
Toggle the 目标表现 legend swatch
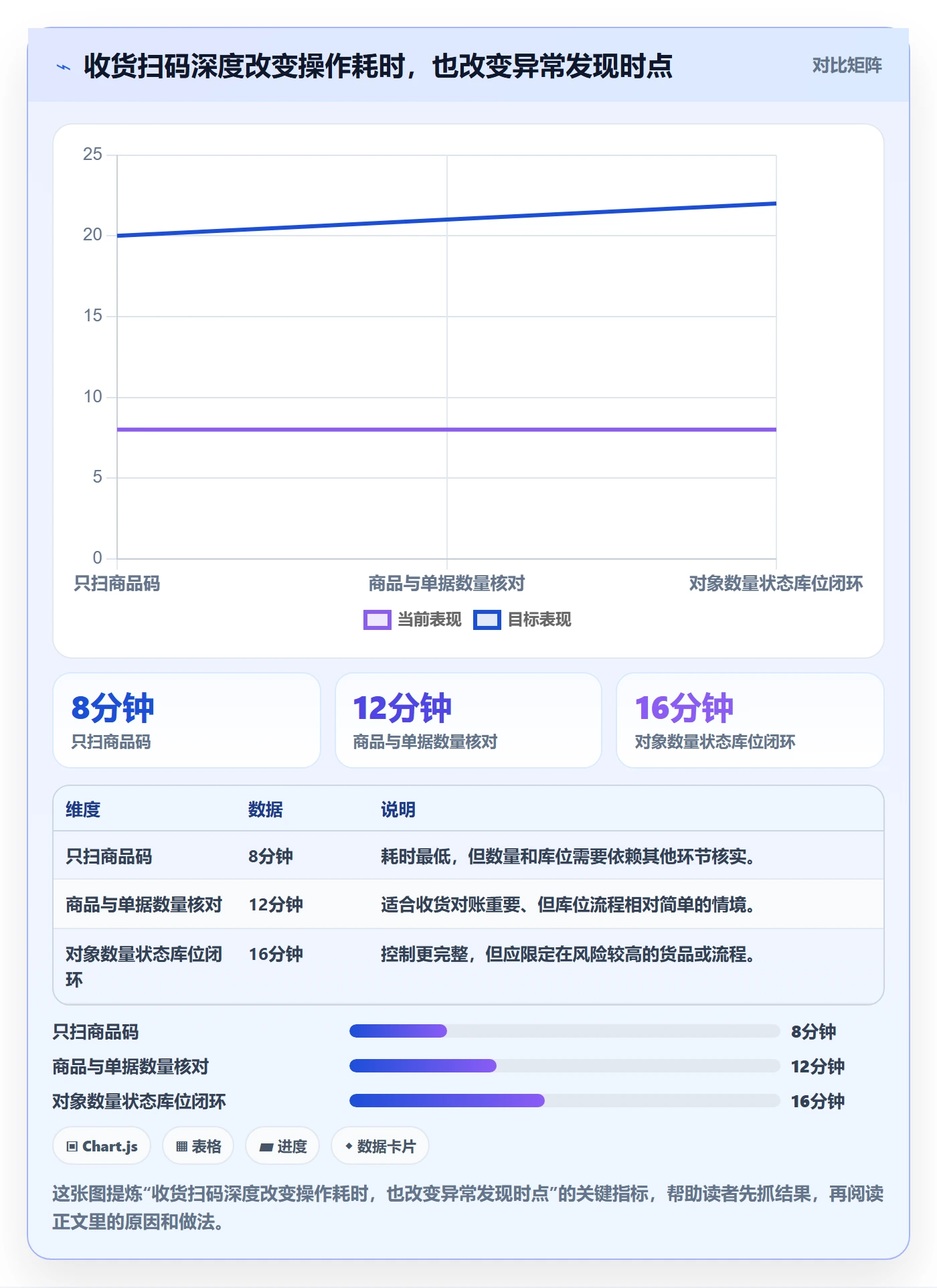pyautogui.click(x=487, y=620)
